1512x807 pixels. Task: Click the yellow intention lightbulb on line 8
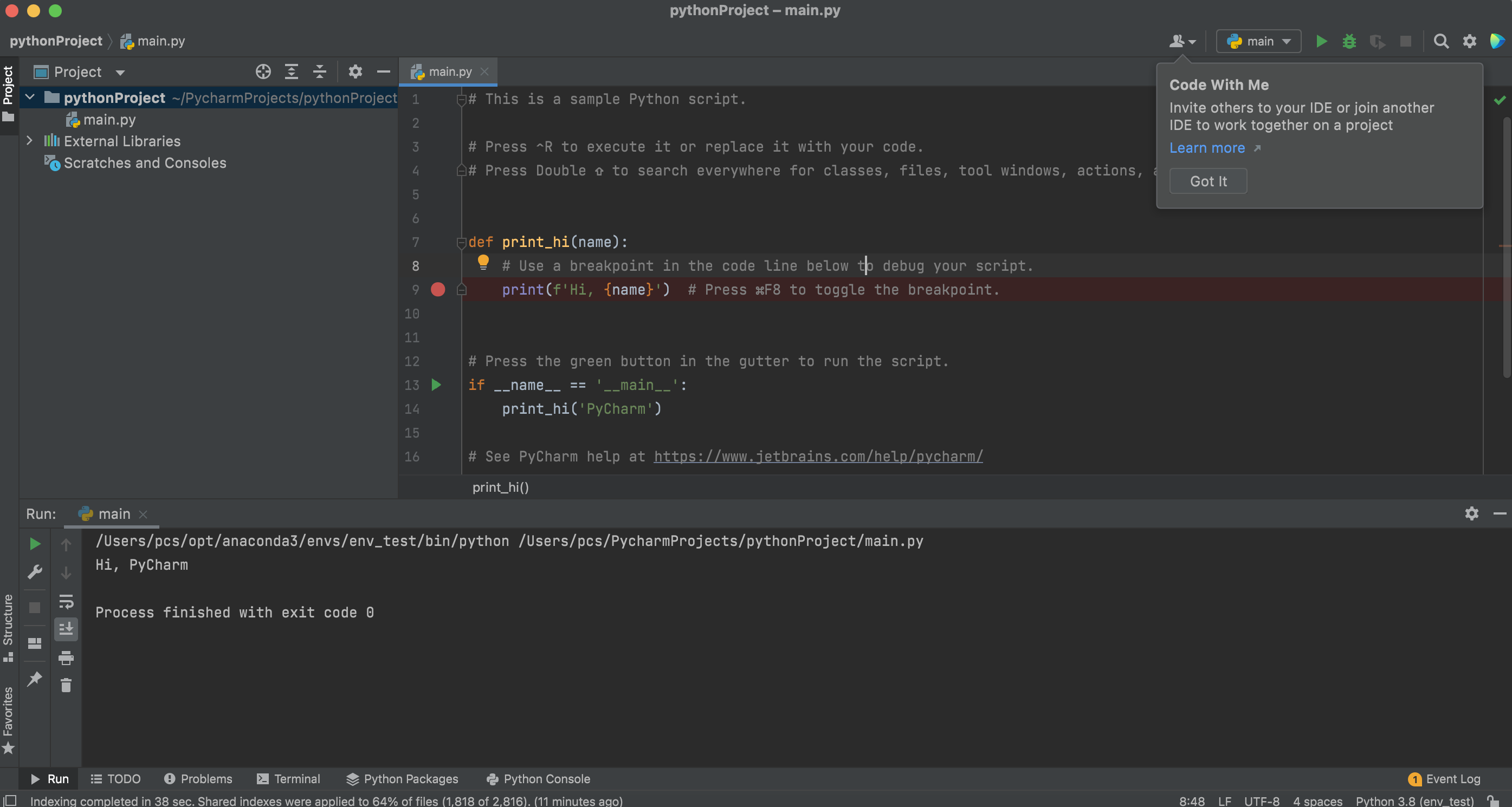(x=482, y=262)
